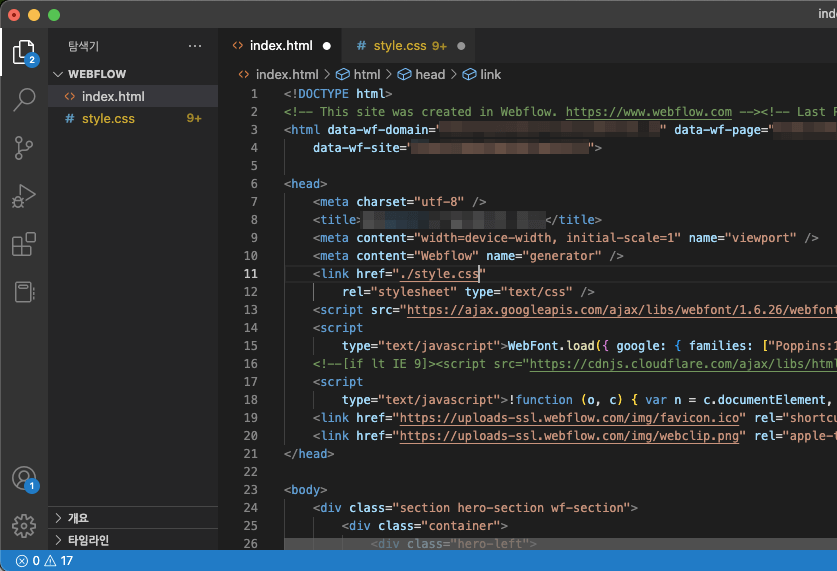The image size is (837, 571).
Task: Open the webclip.png link URL
Action: click(569, 436)
